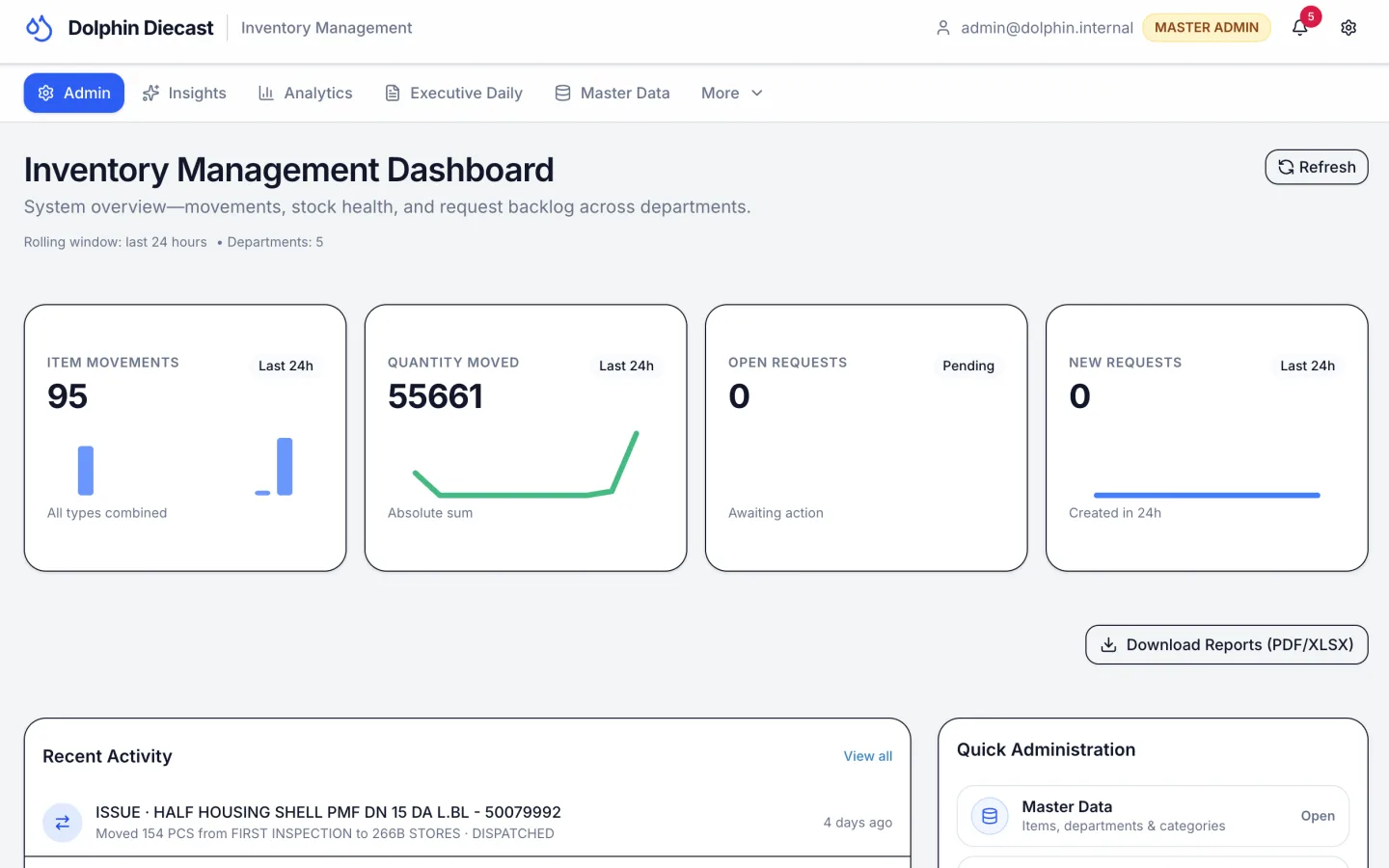1389x868 pixels.
Task: Click the Item Movements value 95
Action: (x=68, y=396)
